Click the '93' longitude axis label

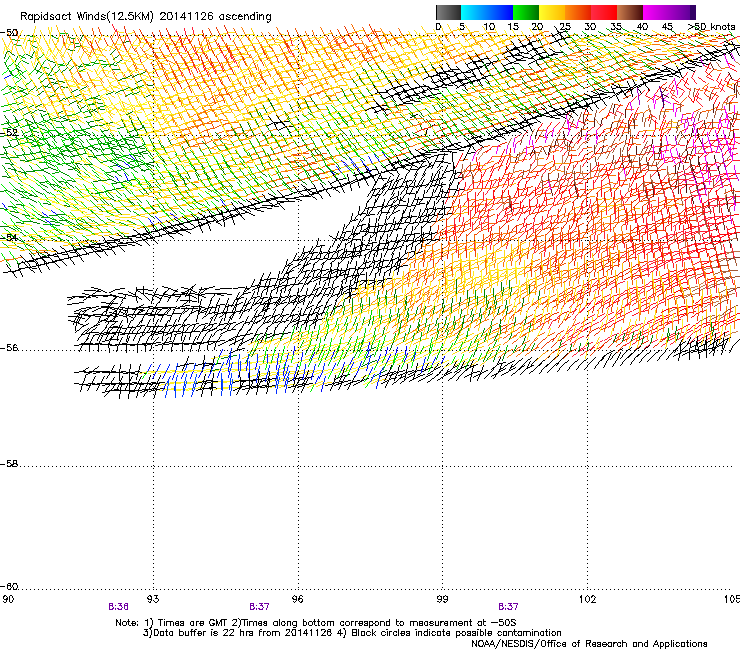click(x=153, y=599)
